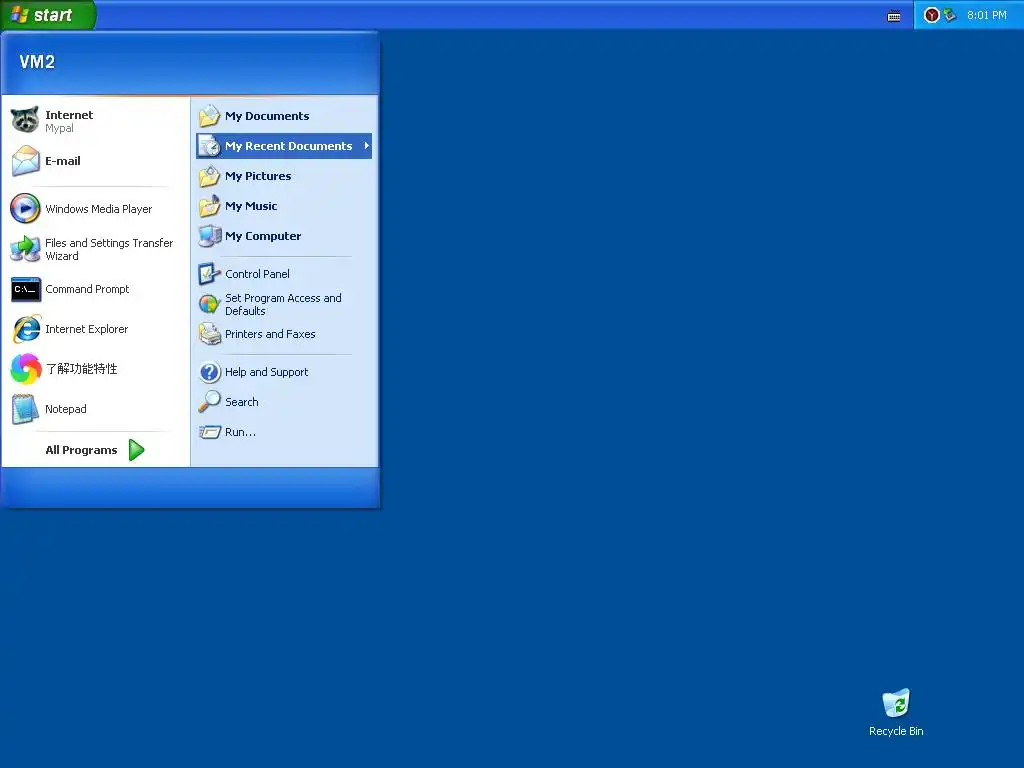Click the 8:01 PM clock
Image resolution: width=1024 pixels, height=768 pixels.
pos(987,15)
